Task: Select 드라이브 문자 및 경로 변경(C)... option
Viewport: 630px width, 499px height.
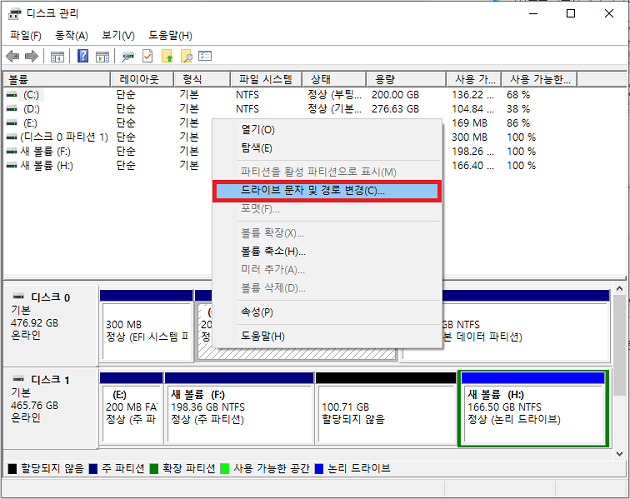Action: (327, 191)
